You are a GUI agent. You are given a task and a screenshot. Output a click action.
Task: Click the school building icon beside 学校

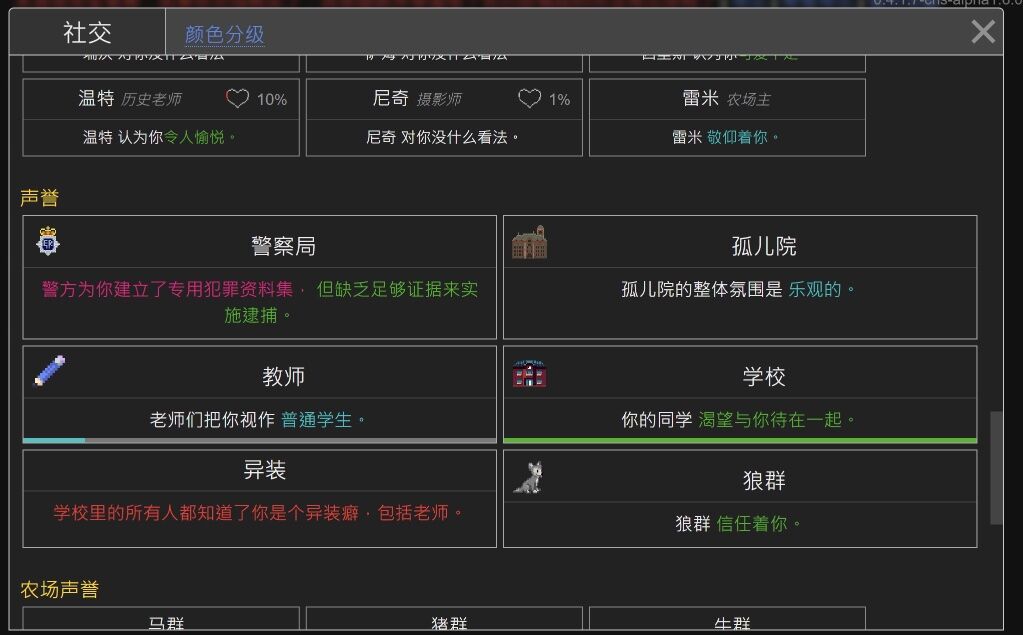point(529,373)
